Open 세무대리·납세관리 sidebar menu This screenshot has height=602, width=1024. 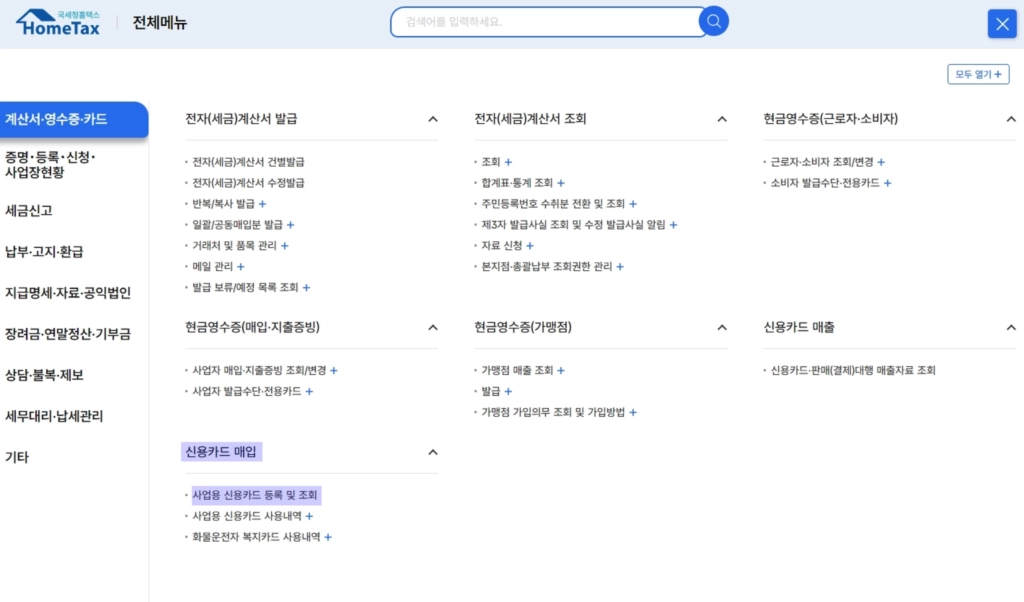click(54, 416)
